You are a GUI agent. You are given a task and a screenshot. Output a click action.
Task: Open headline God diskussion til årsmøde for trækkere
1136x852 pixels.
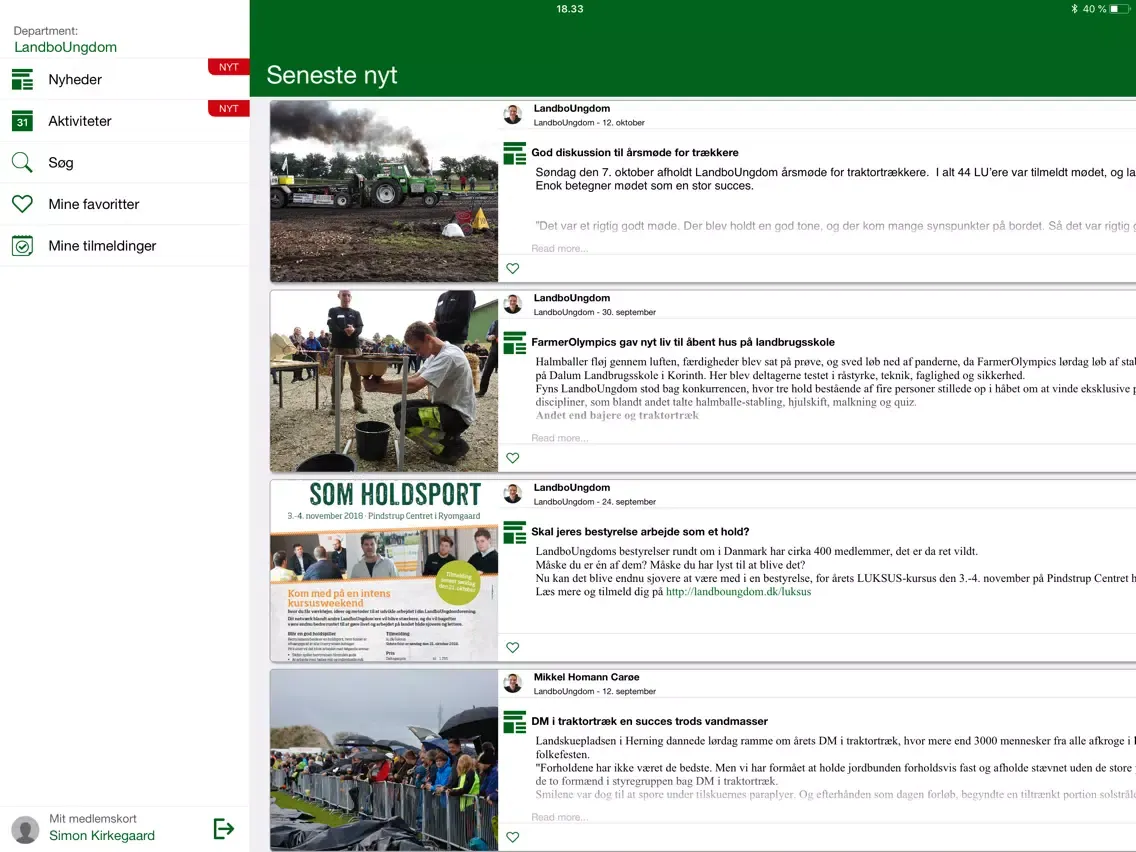(x=635, y=153)
